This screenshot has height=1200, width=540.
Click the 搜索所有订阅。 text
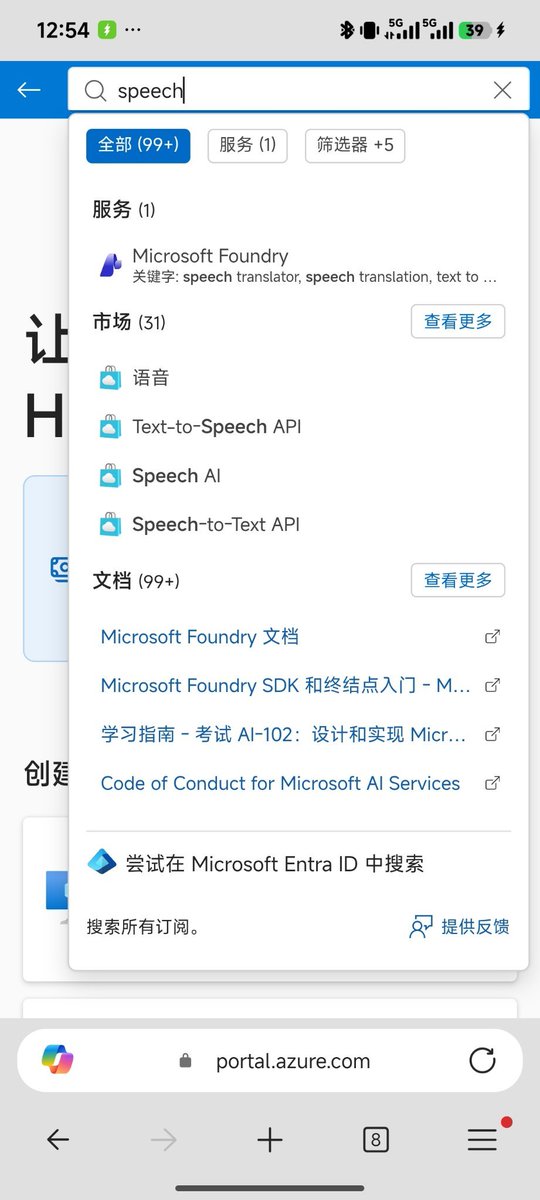(144, 927)
